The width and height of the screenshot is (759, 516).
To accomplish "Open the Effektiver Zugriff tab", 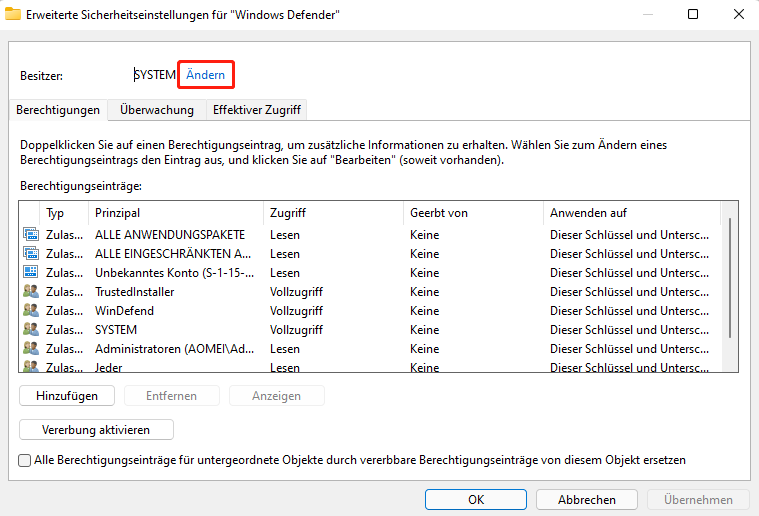I will pos(257,110).
